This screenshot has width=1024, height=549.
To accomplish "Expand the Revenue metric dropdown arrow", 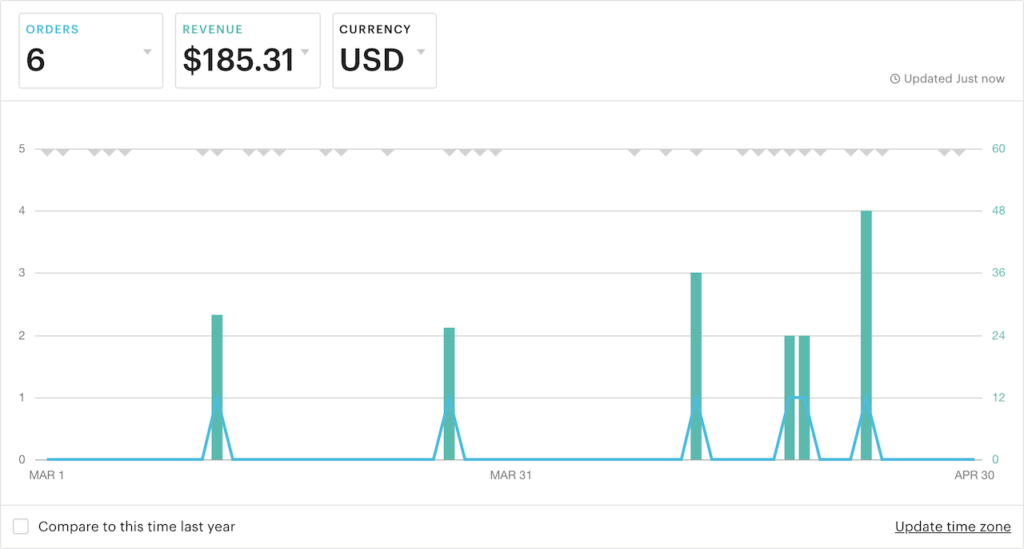I will coord(304,52).
